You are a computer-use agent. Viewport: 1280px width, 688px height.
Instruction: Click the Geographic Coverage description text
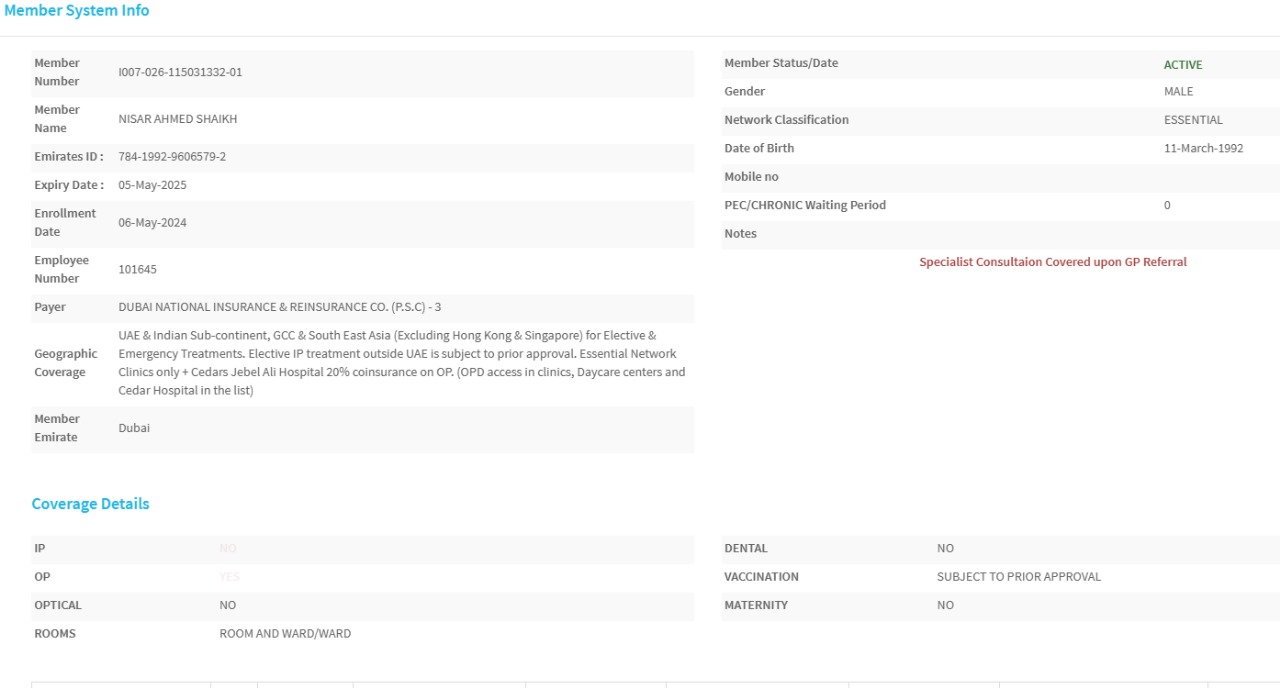click(401, 363)
